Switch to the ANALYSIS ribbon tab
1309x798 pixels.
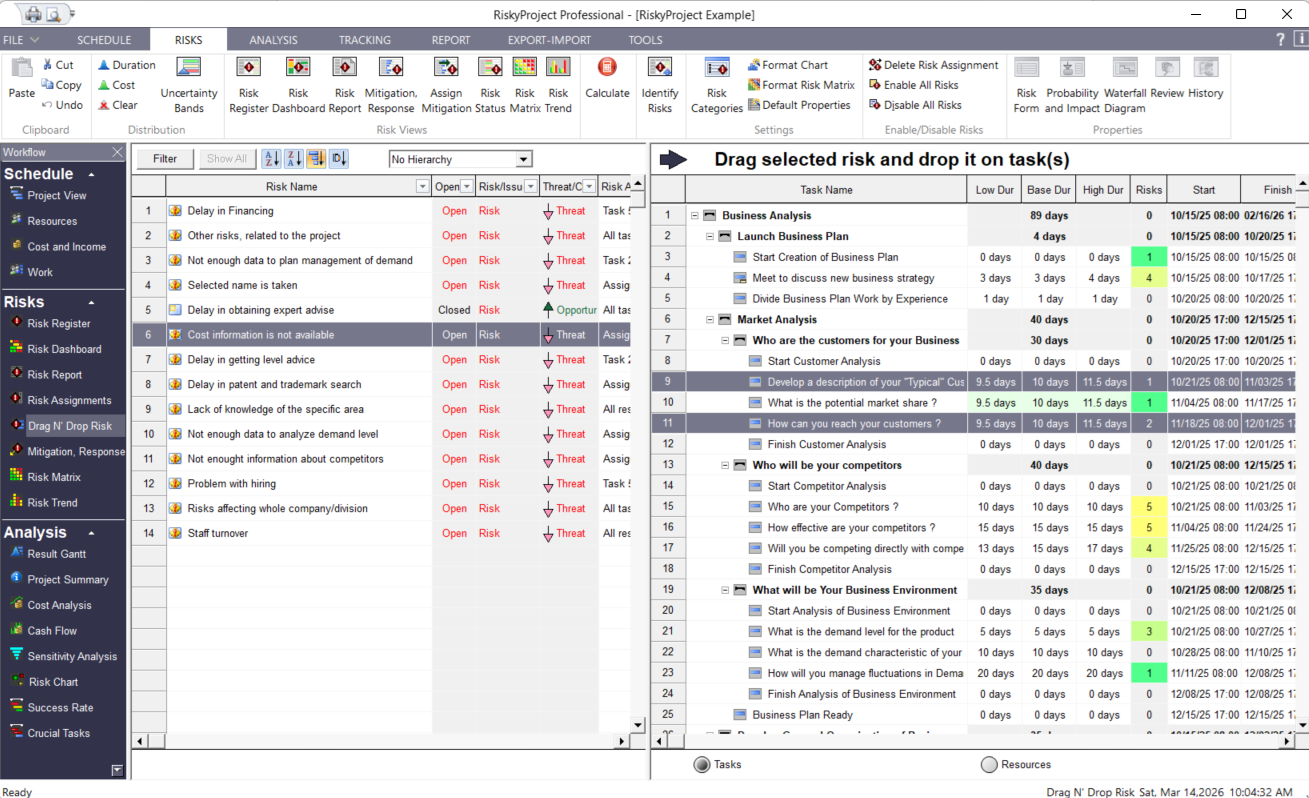(273, 40)
